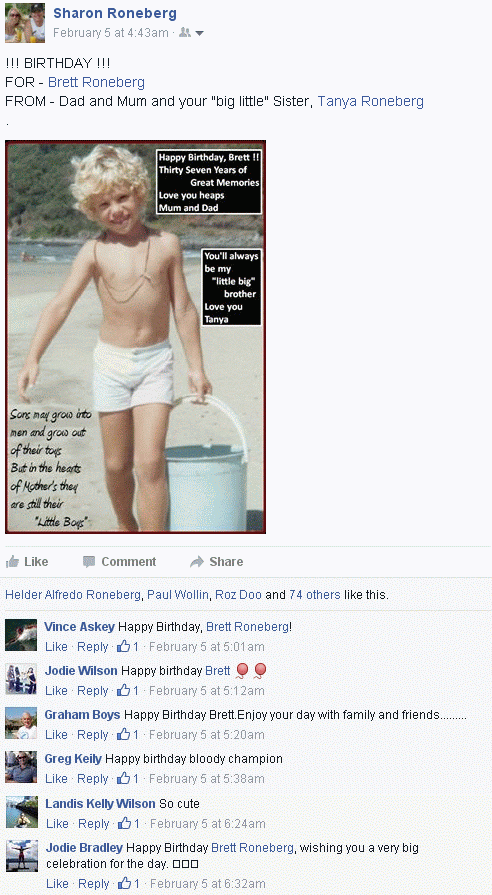Click the like count thumb on Greg Keily's comment
The image size is (492, 895).
123,778
